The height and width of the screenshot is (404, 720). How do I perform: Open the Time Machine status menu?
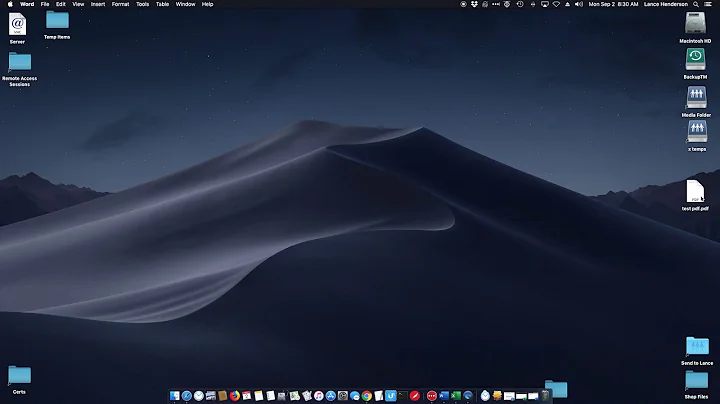tap(520, 4)
